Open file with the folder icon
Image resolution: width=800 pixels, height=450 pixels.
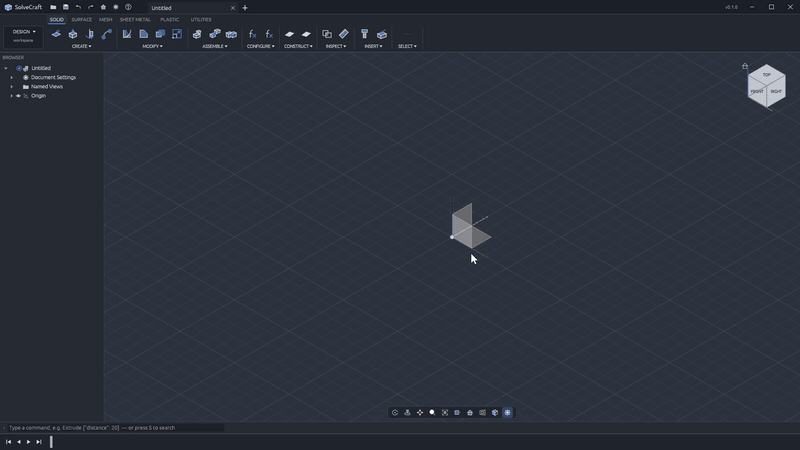click(53, 7)
